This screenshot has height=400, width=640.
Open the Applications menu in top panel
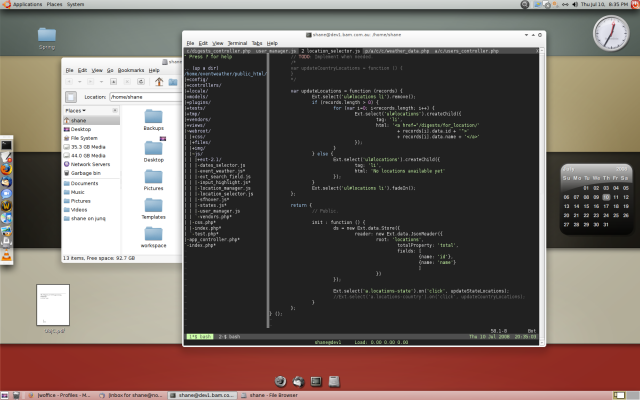tap(27, 4)
